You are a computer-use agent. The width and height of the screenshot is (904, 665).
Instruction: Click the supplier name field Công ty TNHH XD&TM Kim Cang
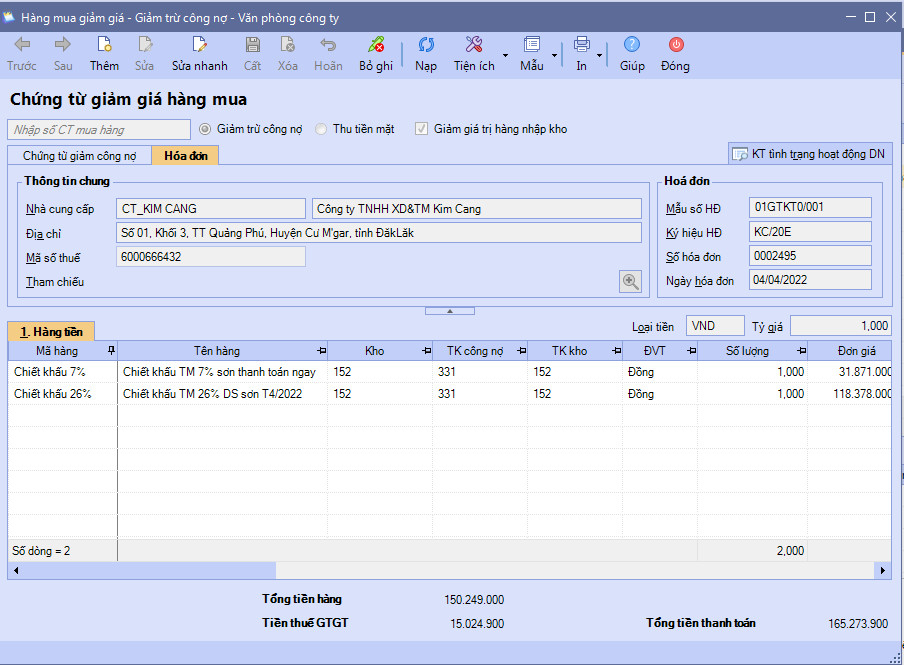(x=477, y=209)
